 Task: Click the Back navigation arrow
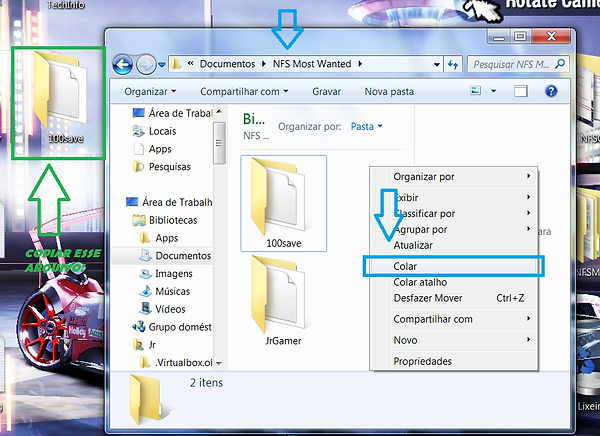click(122, 64)
